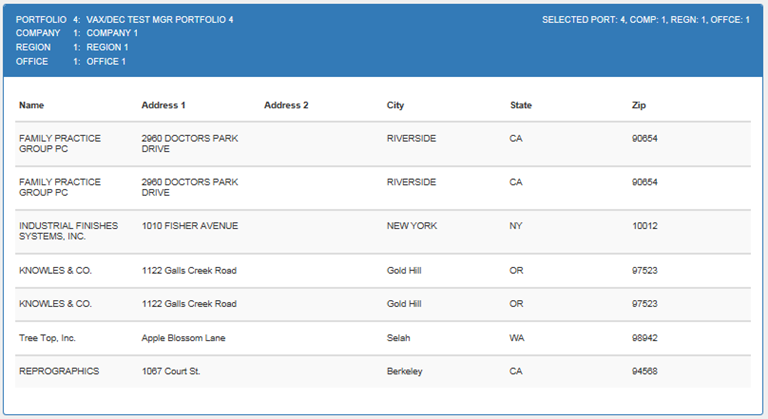768x419 pixels.
Task: Click the City column header
Action: coord(395,105)
